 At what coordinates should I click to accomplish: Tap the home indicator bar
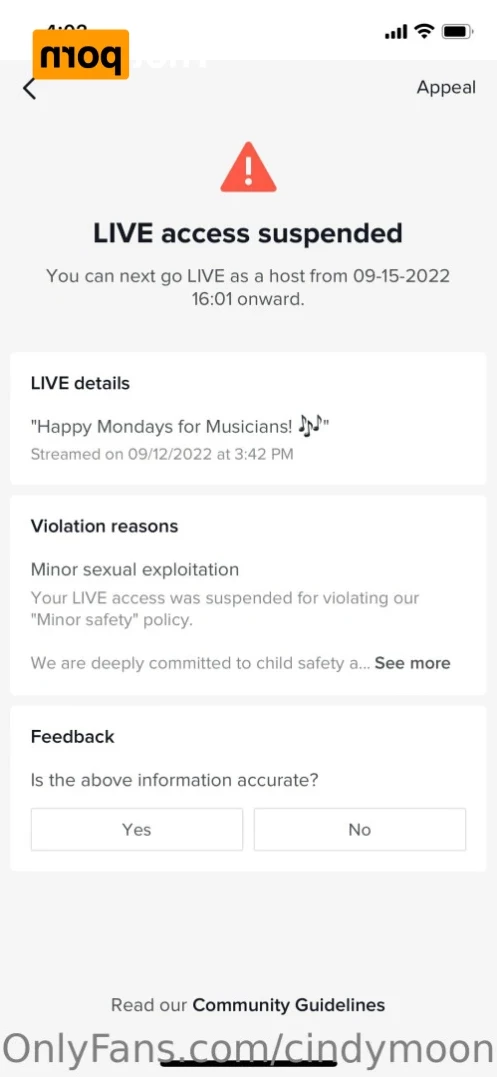coord(248,1063)
